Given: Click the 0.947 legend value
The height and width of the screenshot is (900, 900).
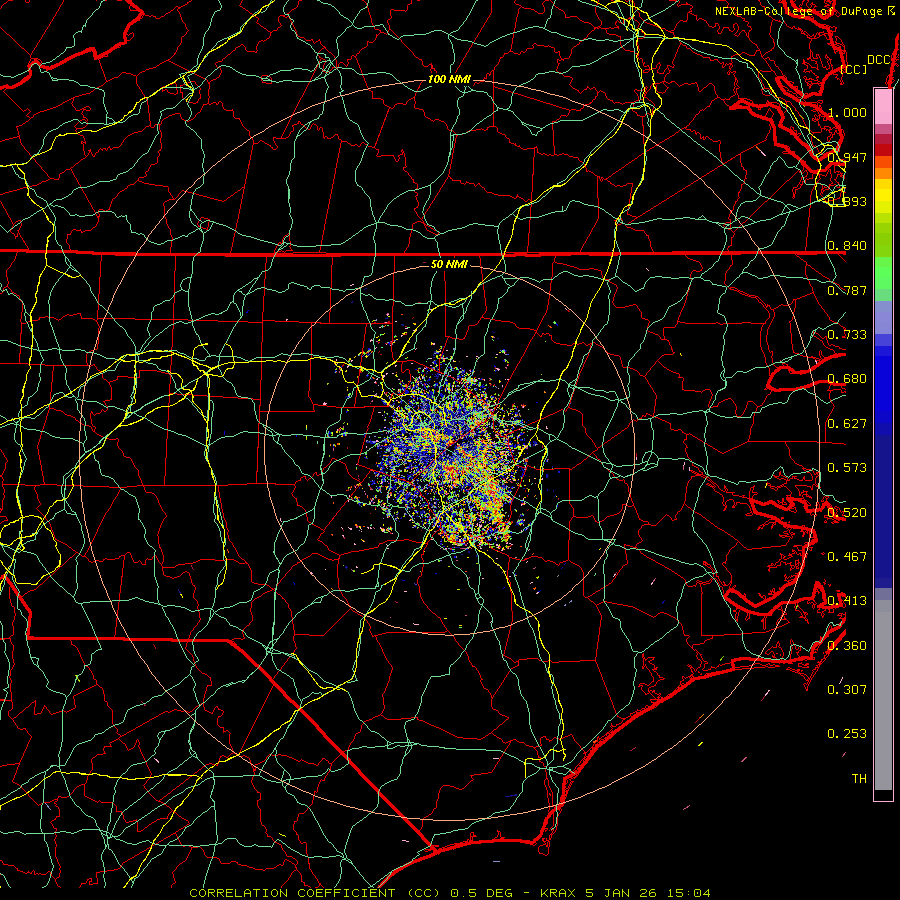Looking at the screenshot, I should point(847,157).
